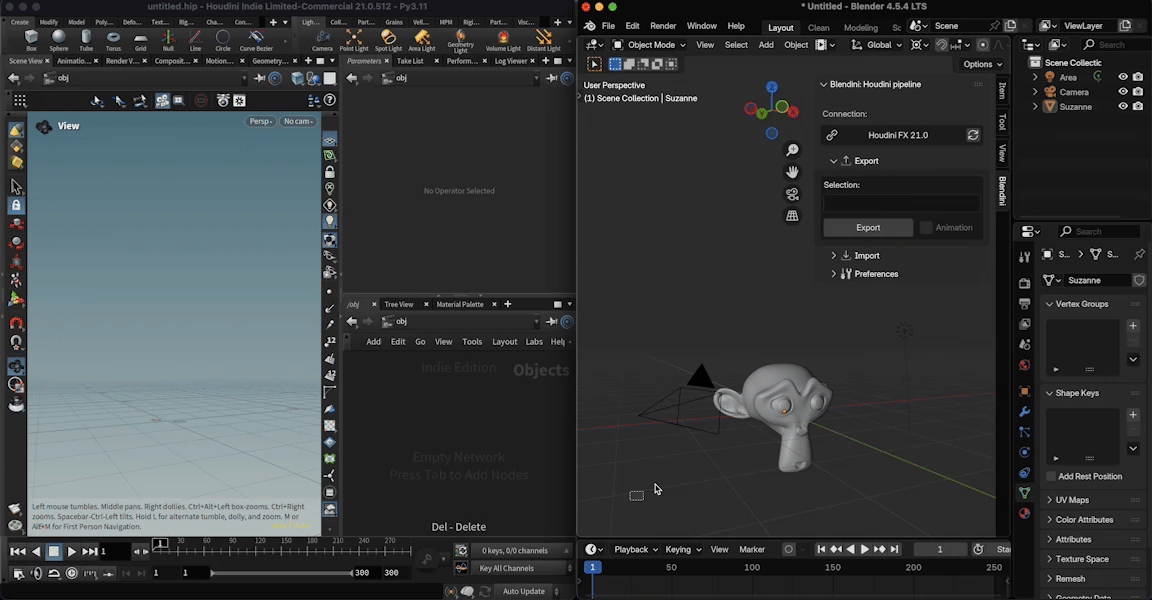
Task: Hide Suzanne in Blender outliner viewport
Action: click(1123, 106)
